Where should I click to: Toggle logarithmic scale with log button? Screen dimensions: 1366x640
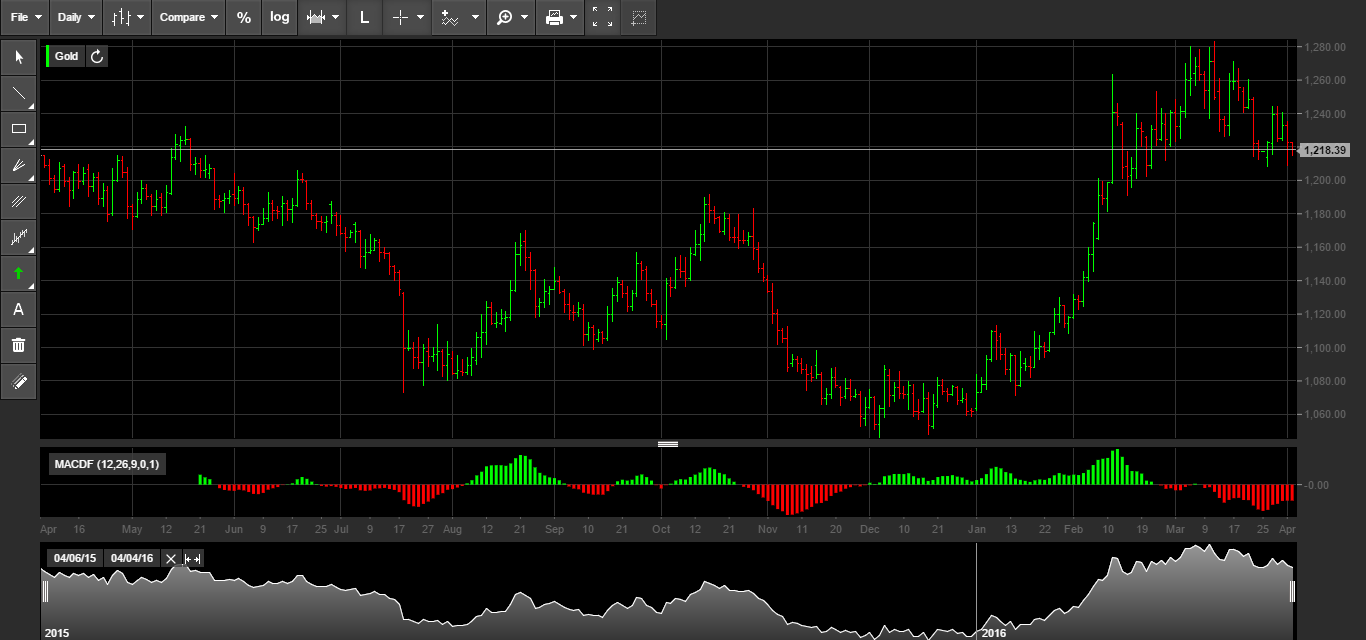click(x=280, y=17)
